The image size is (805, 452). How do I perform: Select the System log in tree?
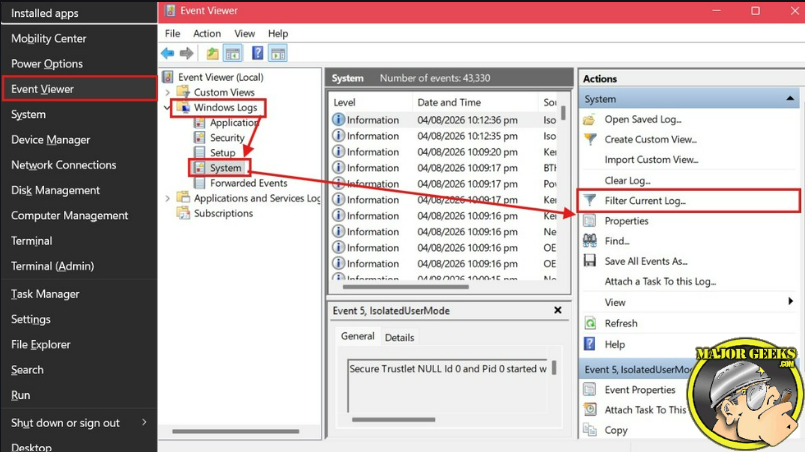click(225, 168)
